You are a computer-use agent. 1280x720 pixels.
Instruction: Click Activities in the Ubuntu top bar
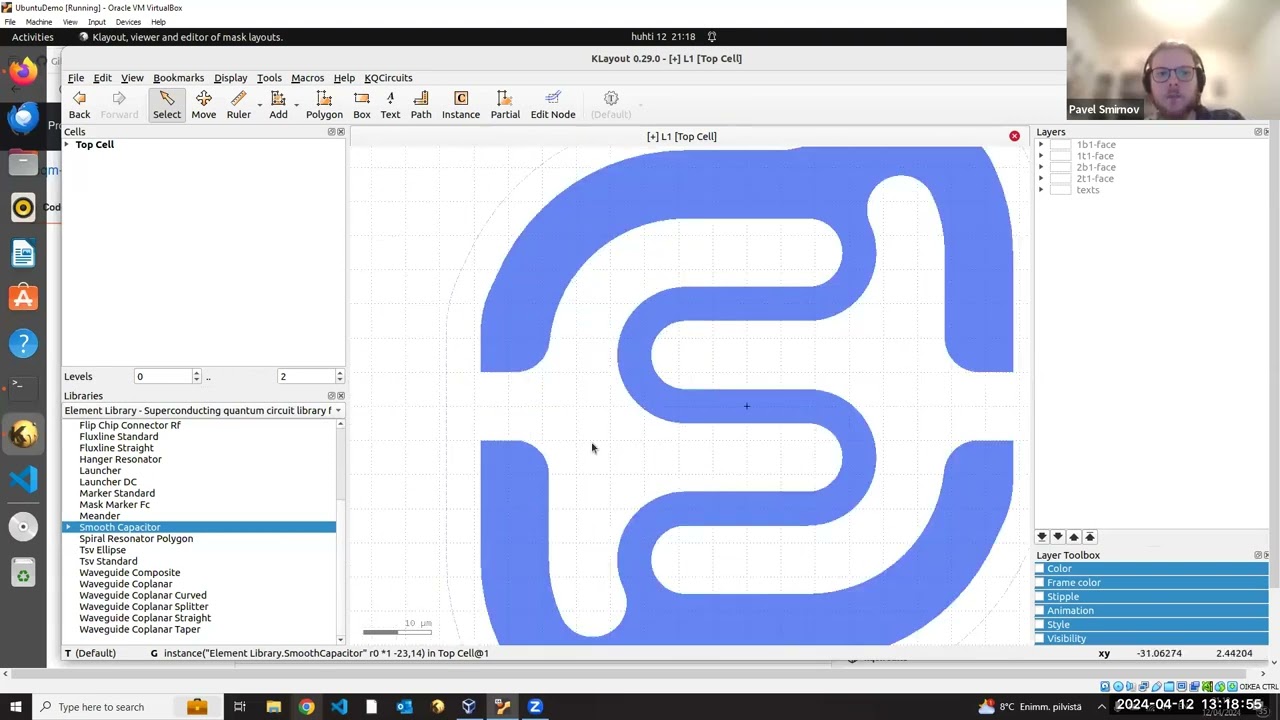click(33, 37)
